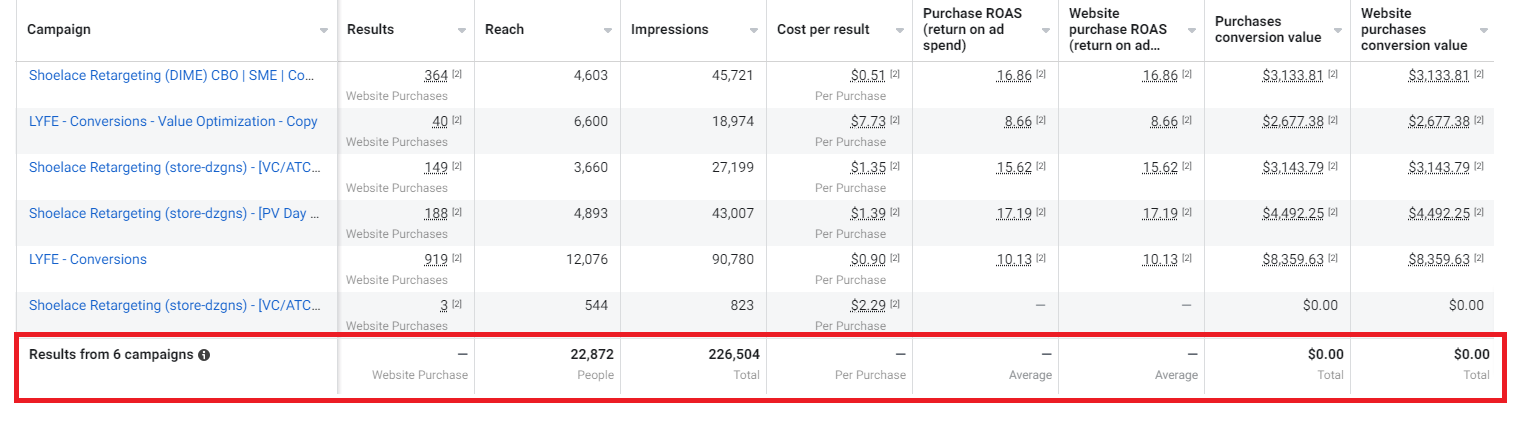Open the Campaign column header dropdown arrow

point(323,31)
